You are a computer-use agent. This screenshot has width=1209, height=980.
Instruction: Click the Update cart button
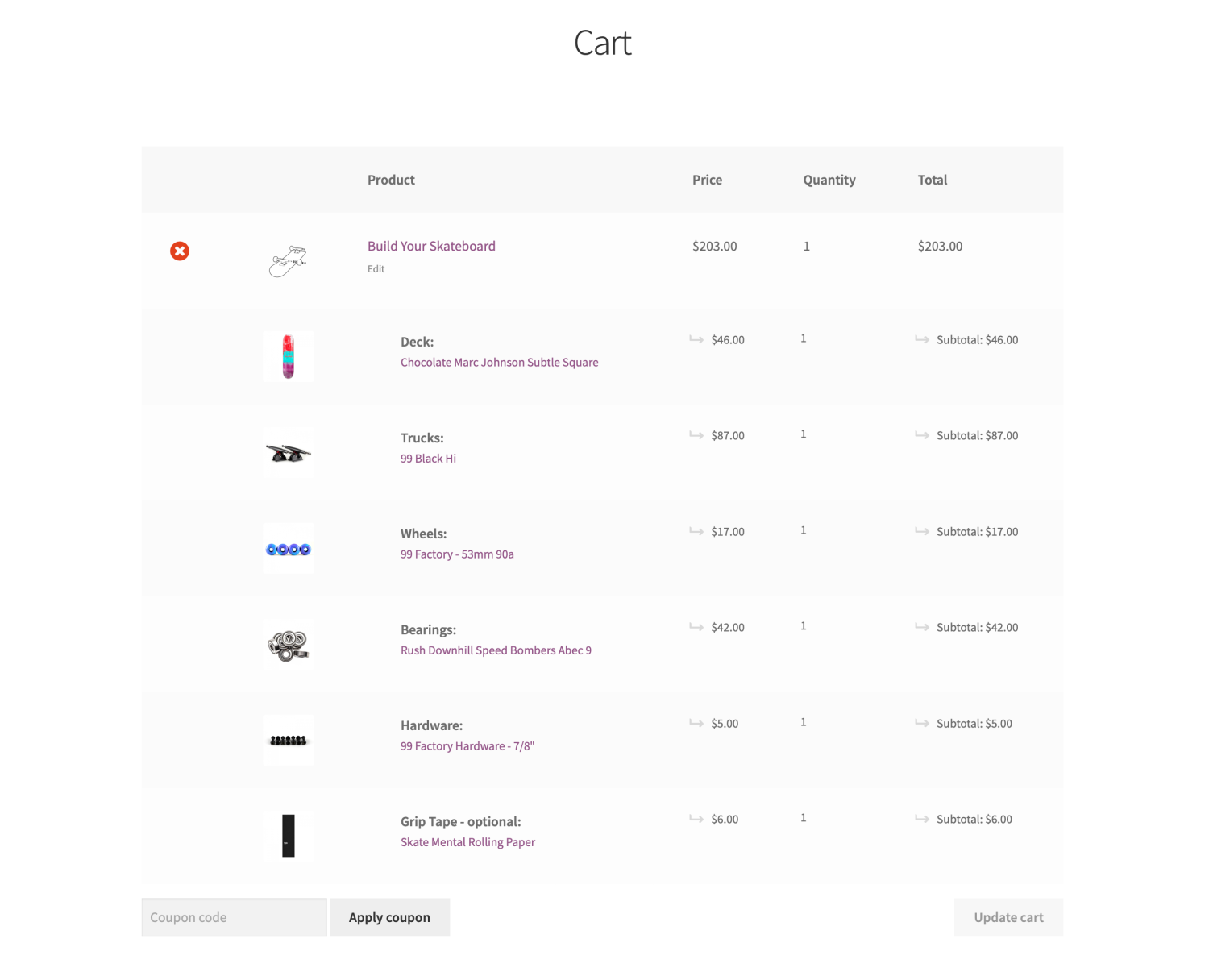point(1008,917)
